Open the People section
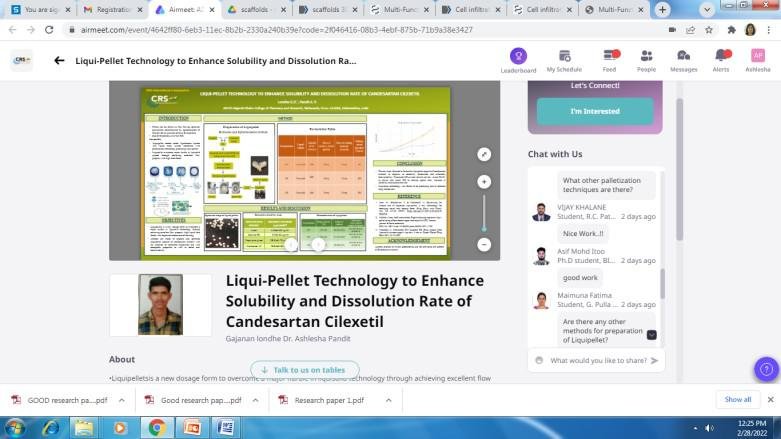 pos(646,61)
